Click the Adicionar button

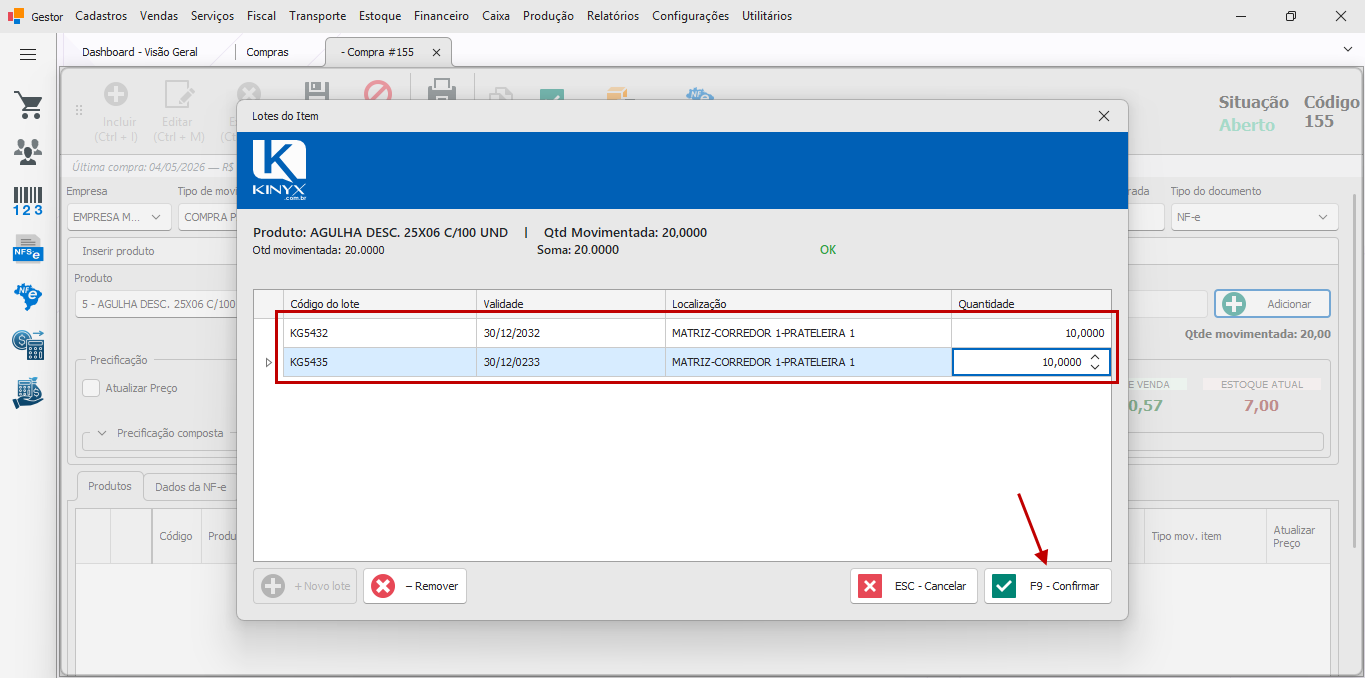click(1273, 303)
